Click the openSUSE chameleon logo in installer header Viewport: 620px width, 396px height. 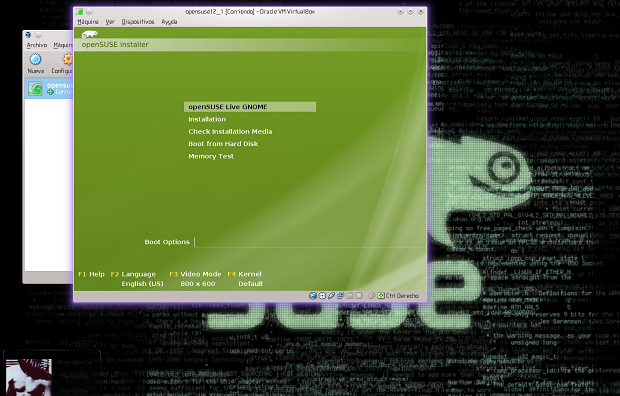point(89,34)
